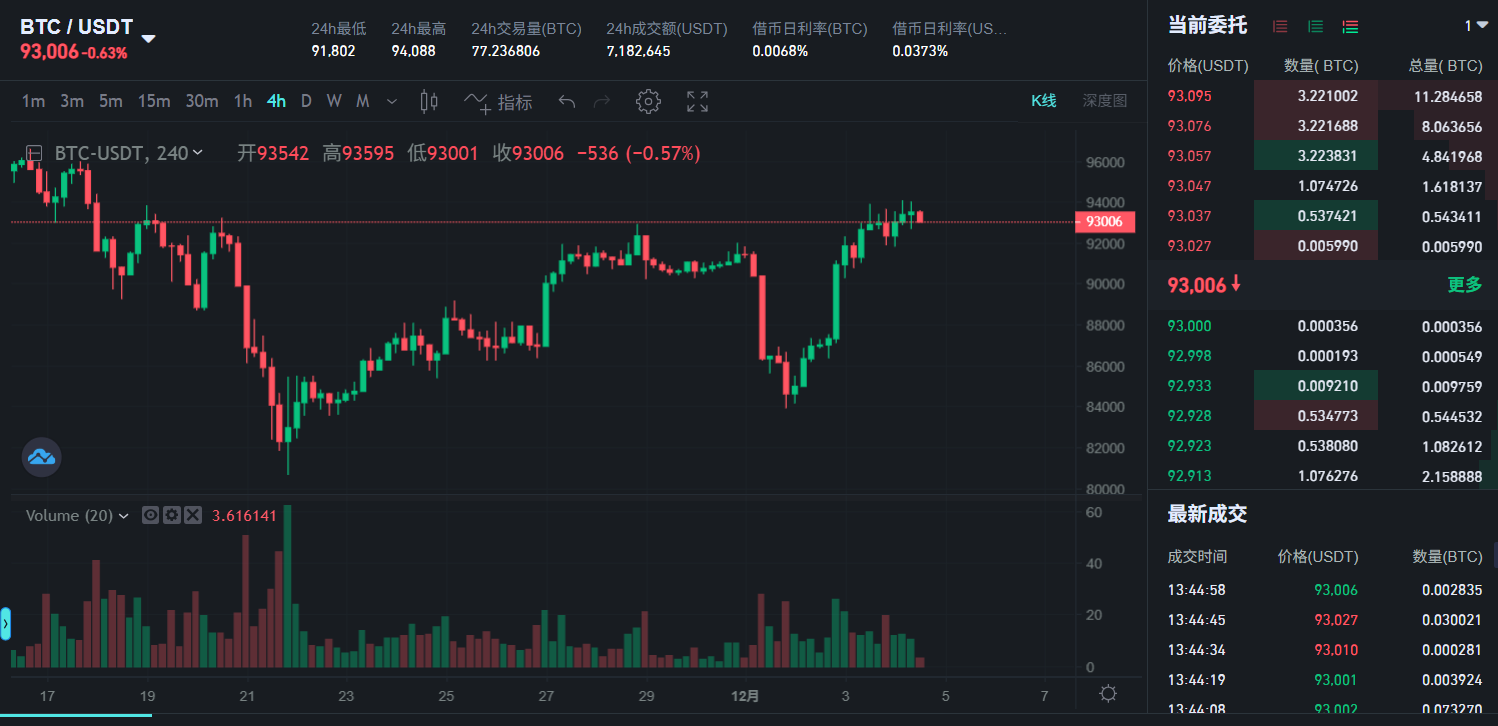Switch to the 深度图 depth chart tab

[1104, 100]
